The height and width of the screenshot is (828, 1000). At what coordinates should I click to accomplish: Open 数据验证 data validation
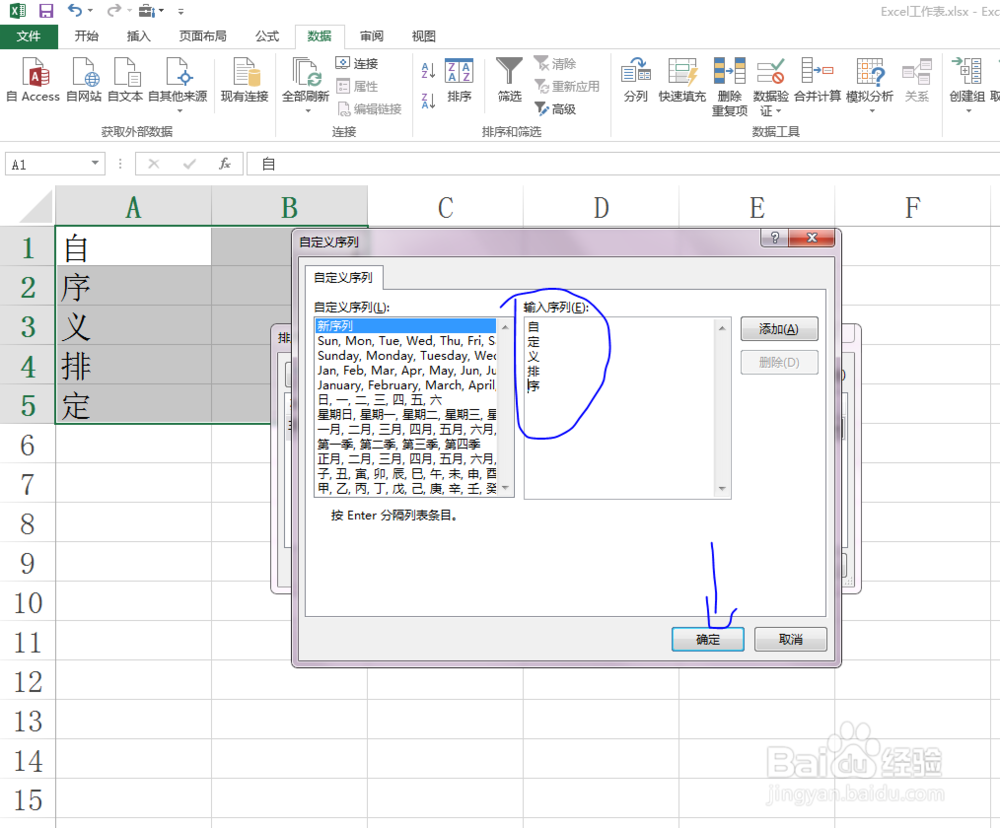click(x=770, y=87)
